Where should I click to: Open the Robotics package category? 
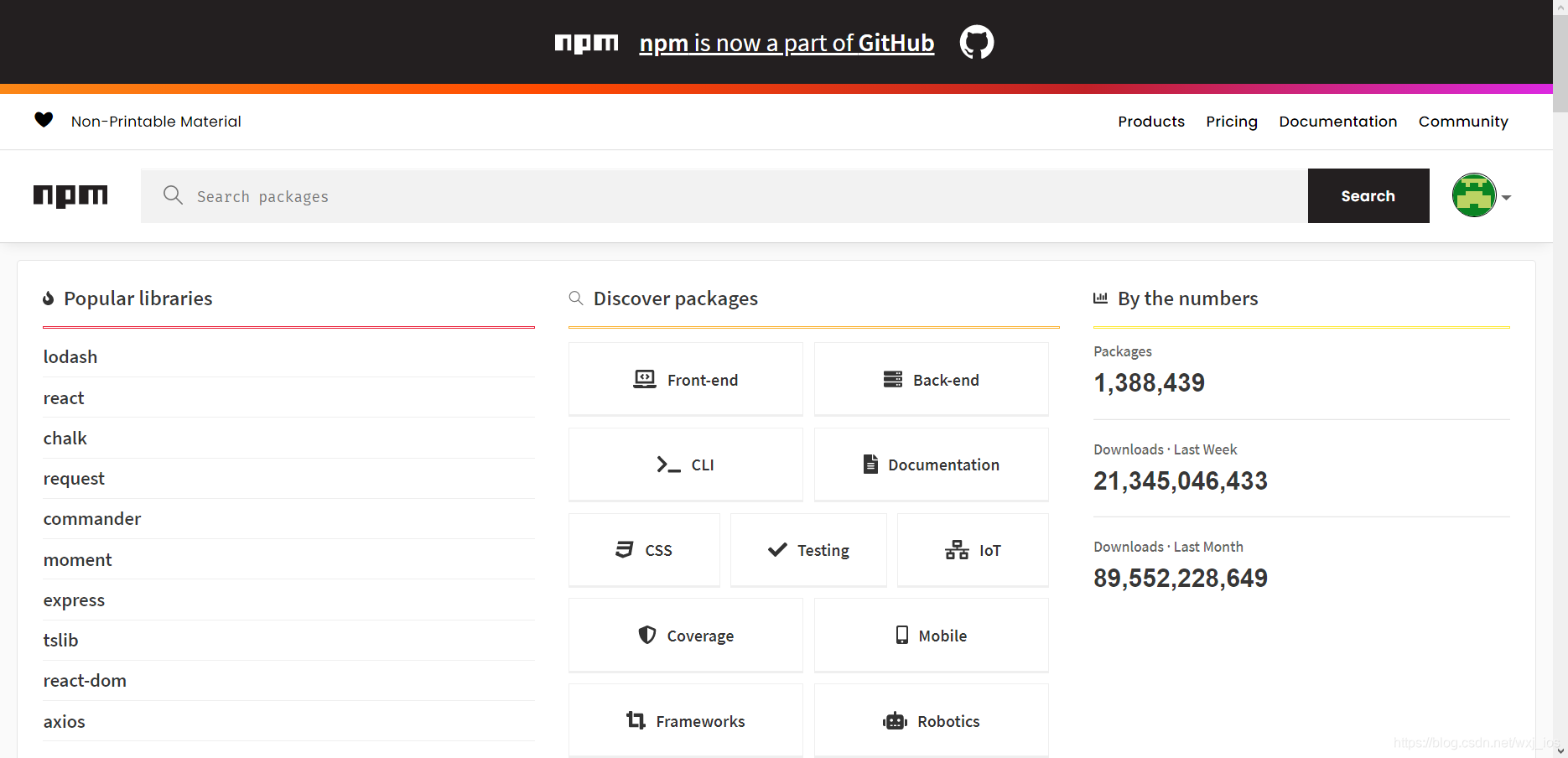932,721
